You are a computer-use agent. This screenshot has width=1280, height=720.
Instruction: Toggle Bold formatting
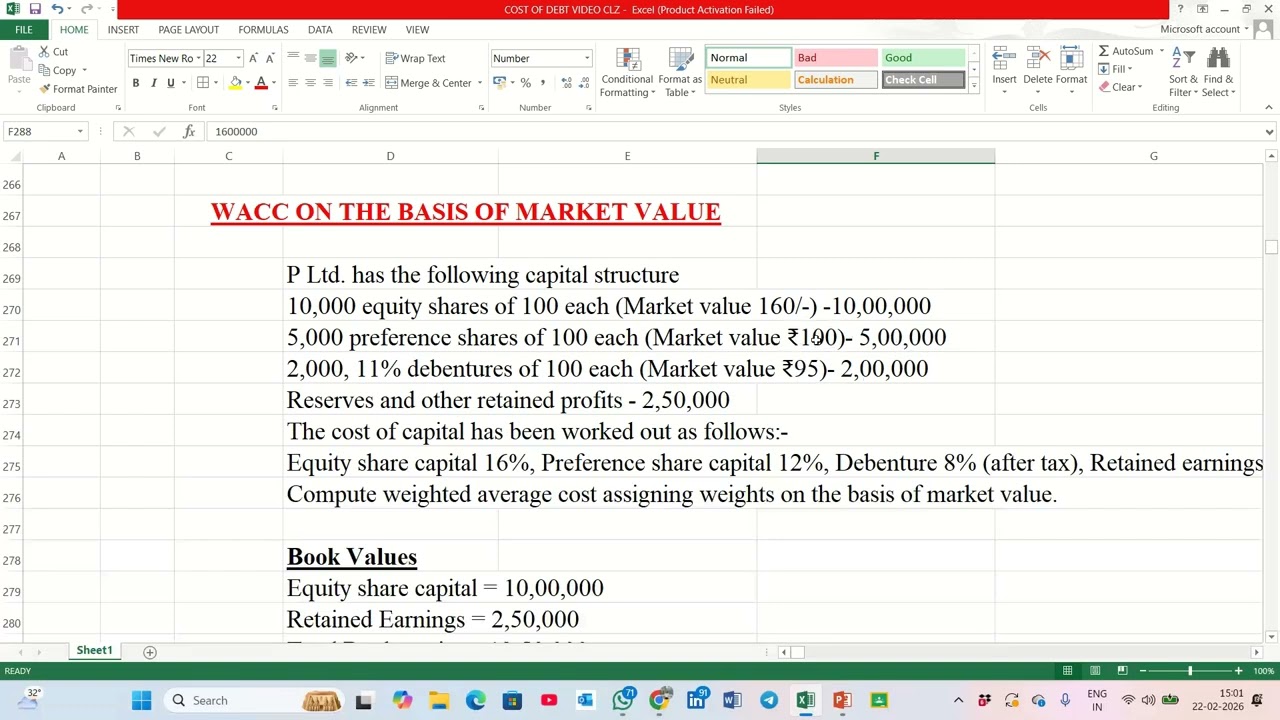(136, 83)
